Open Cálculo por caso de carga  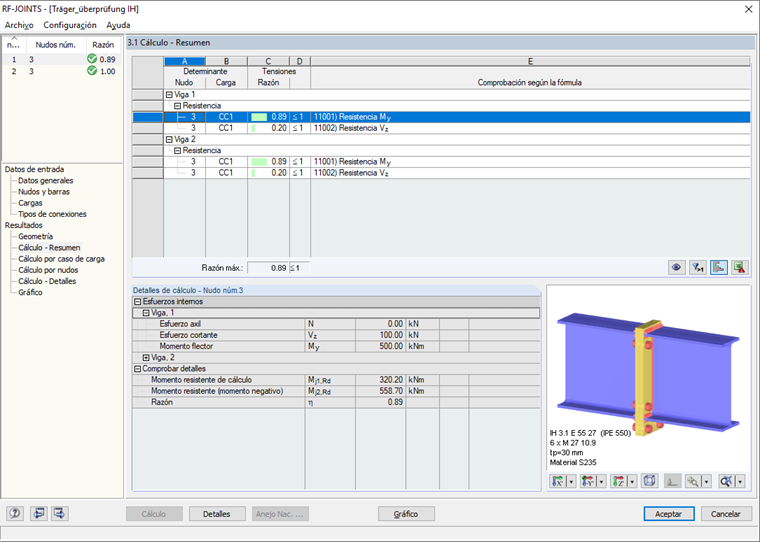tap(61, 258)
